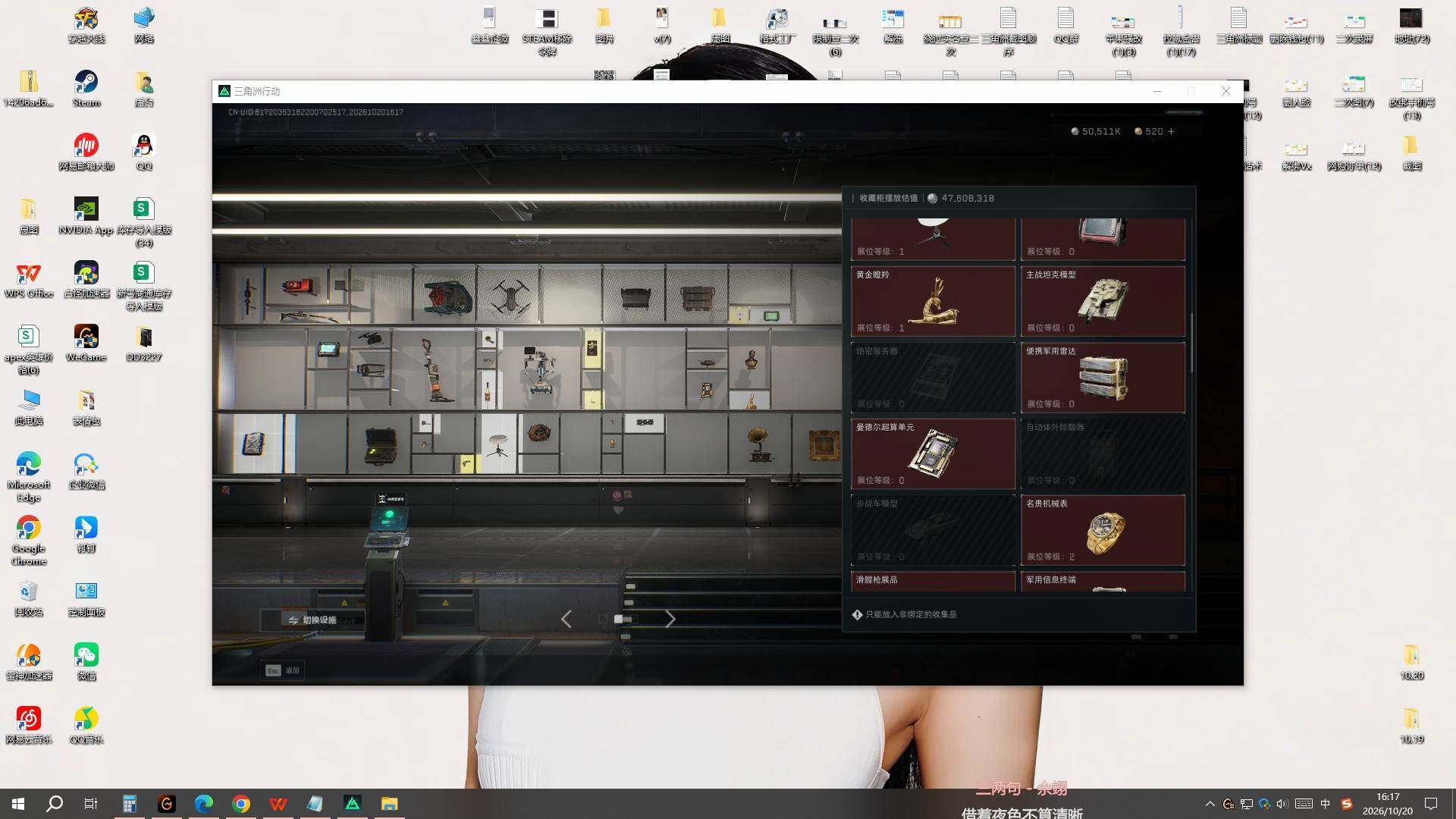Screen dimensions: 1456x819
Task: Click the previous page left arrow
Action: 566,619
